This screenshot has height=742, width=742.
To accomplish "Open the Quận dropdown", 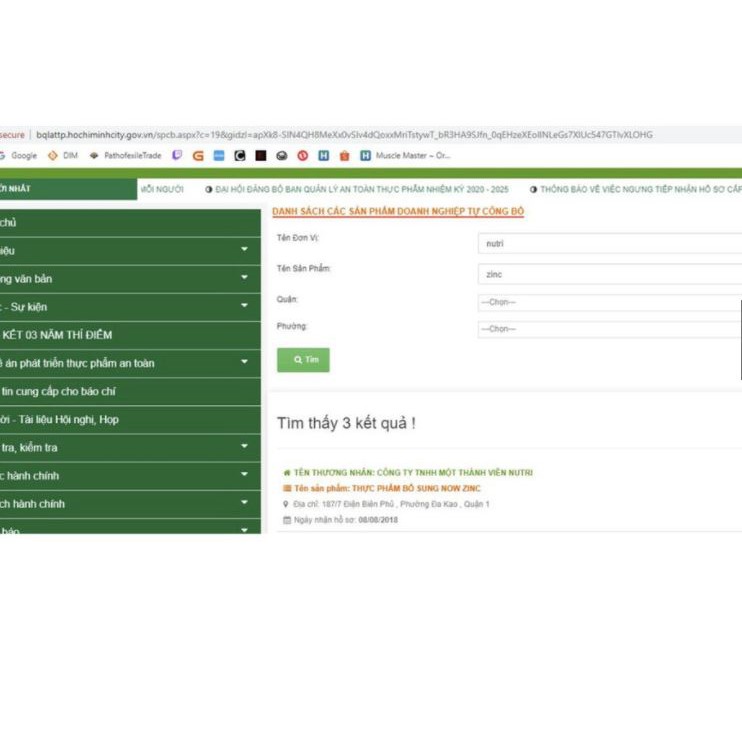I will [x=609, y=302].
